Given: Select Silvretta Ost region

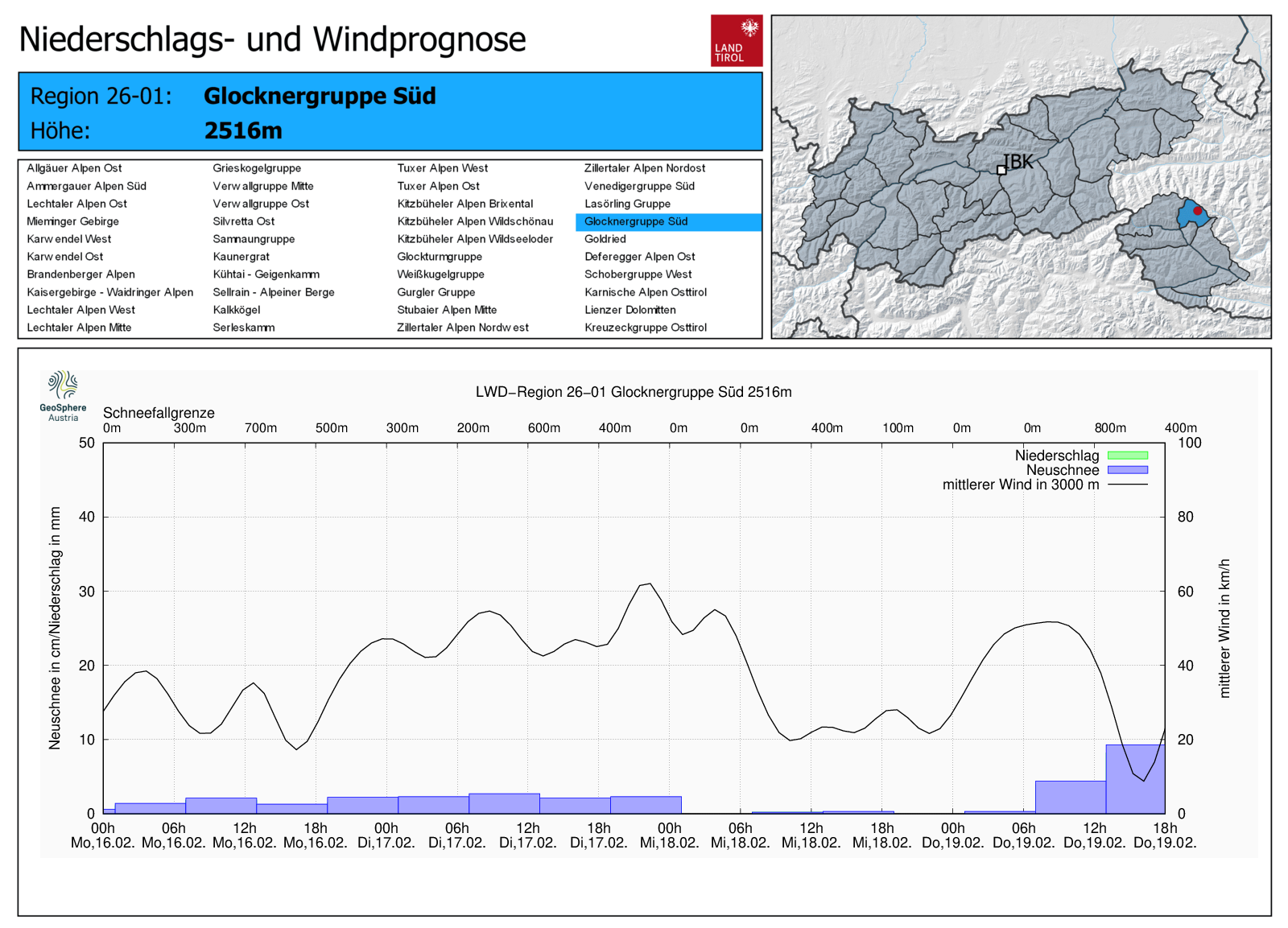Looking at the screenshot, I should pos(244,221).
